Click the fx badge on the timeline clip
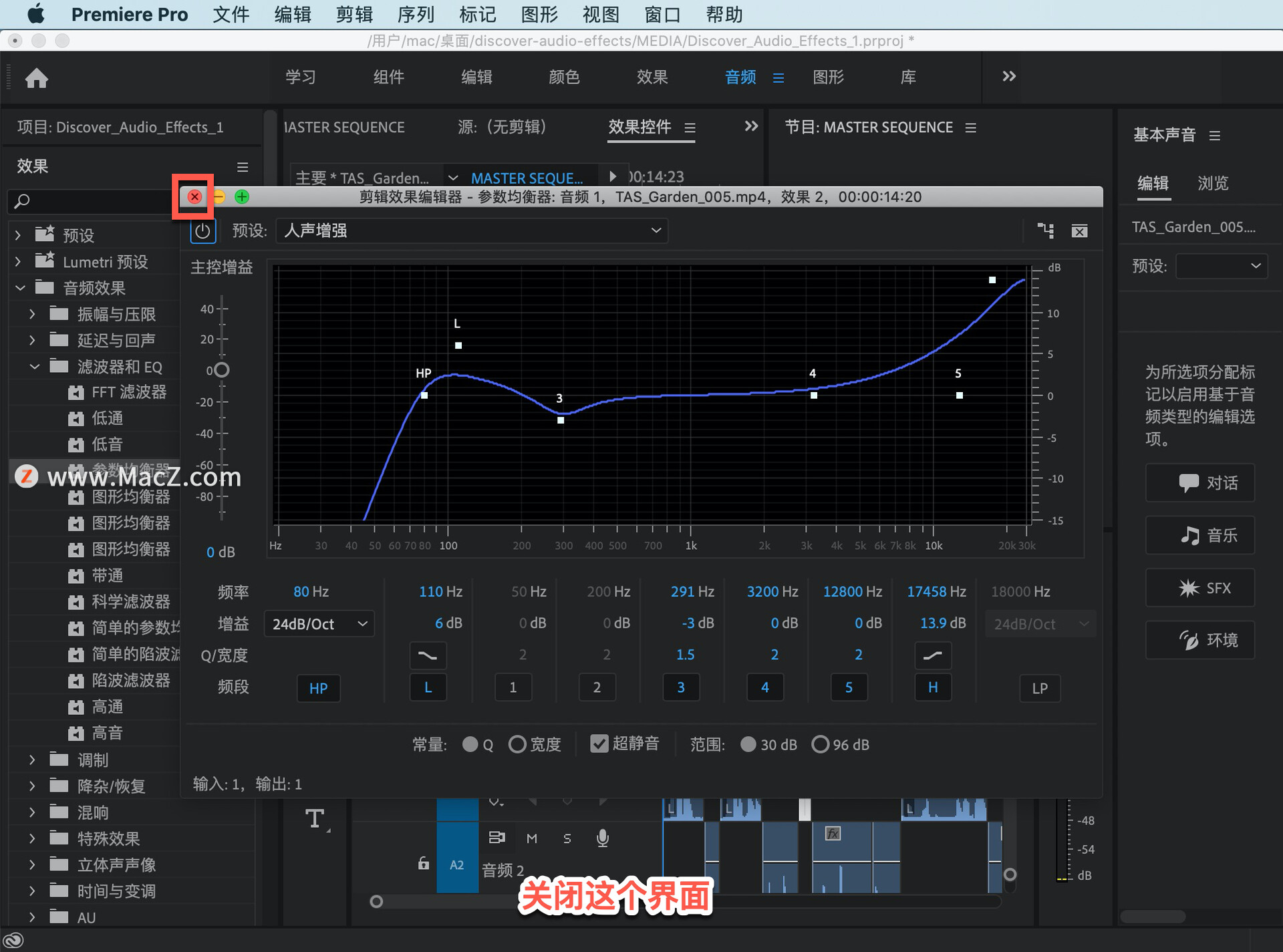The width and height of the screenshot is (1283, 952). coord(833,833)
